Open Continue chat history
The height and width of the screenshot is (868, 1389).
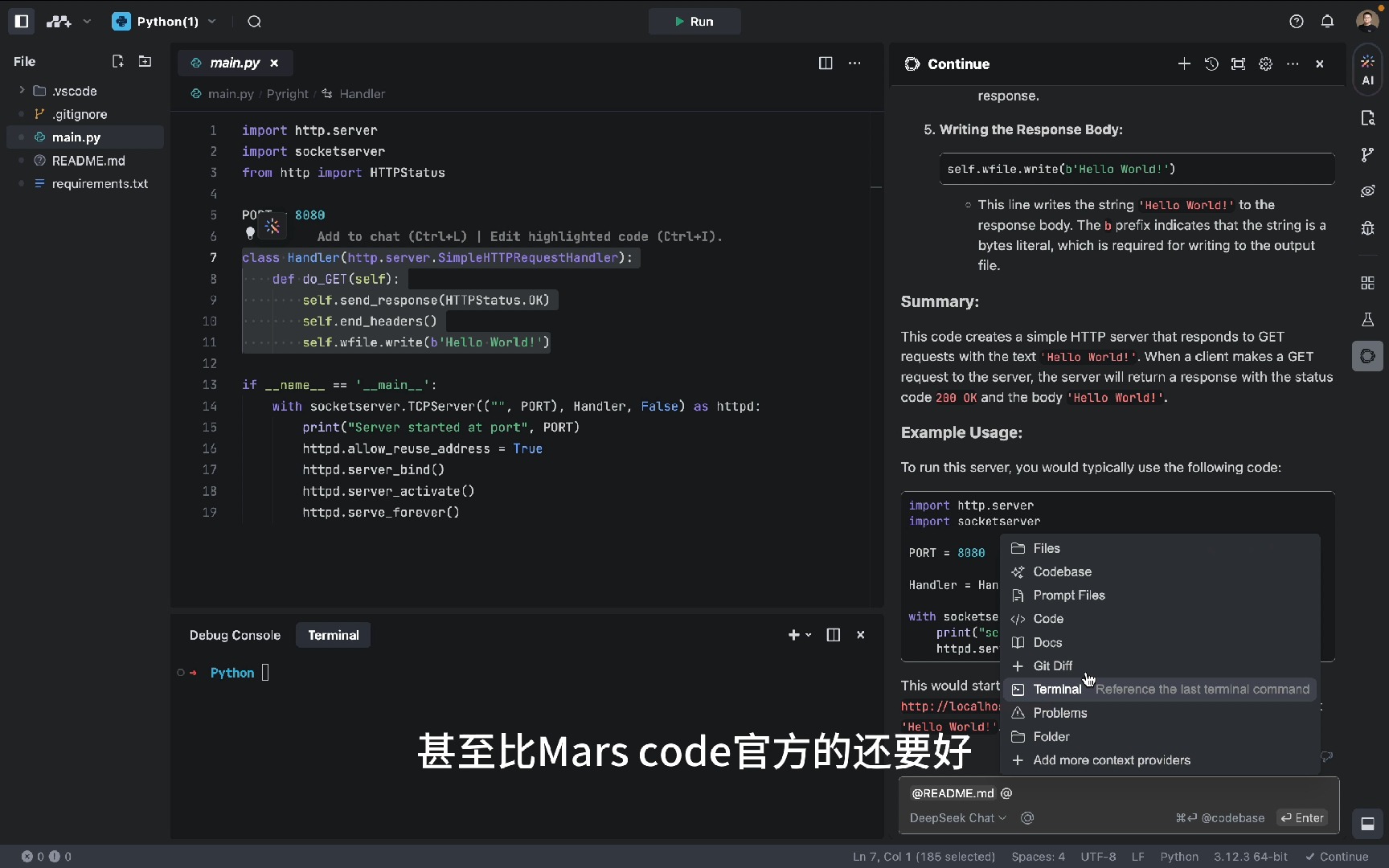[x=1211, y=64]
